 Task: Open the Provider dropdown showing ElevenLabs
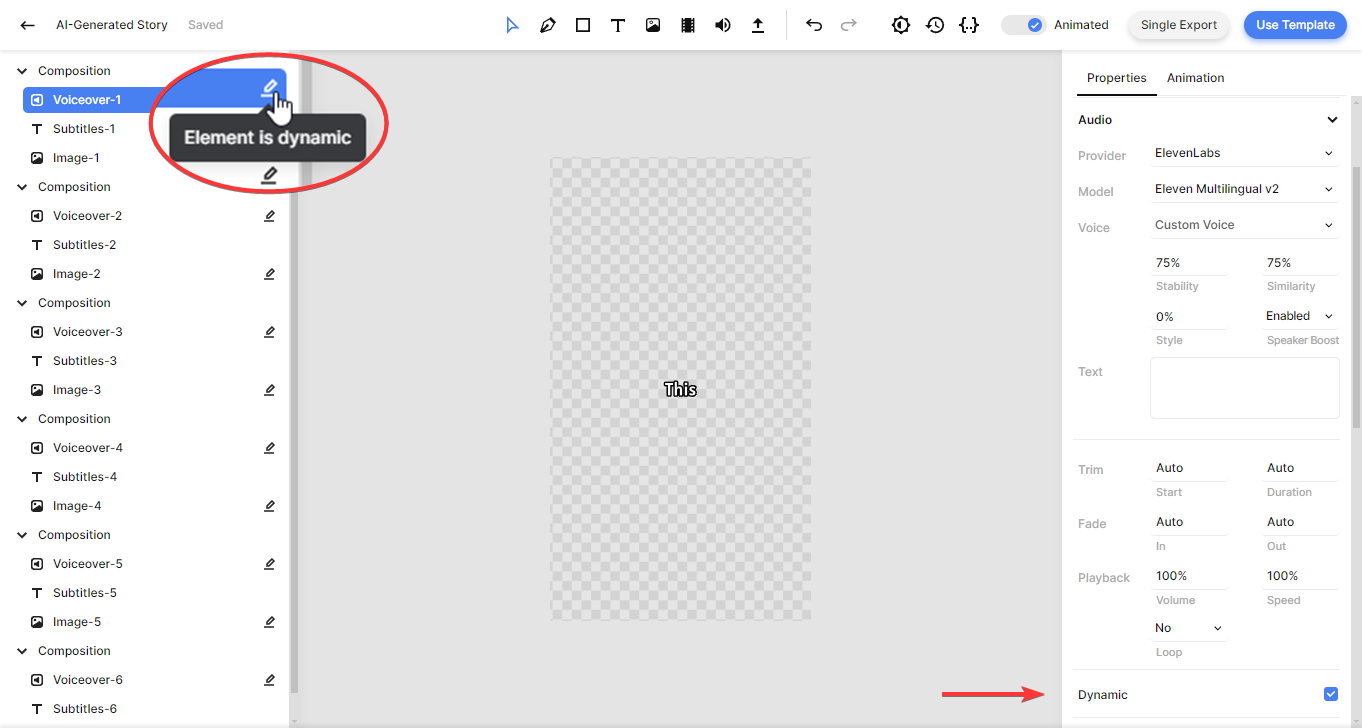coord(1243,153)
